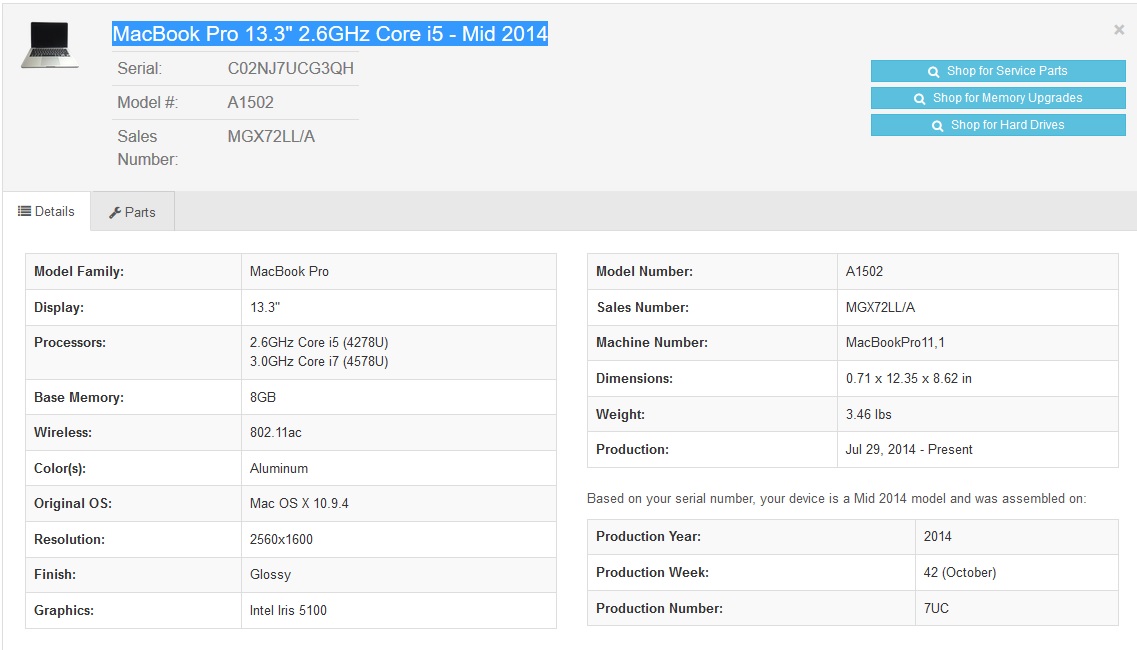Screen dimensions: 1137x650
Task: Click the Machine Number value MacBookPro11,1
Action: (895, 342)
